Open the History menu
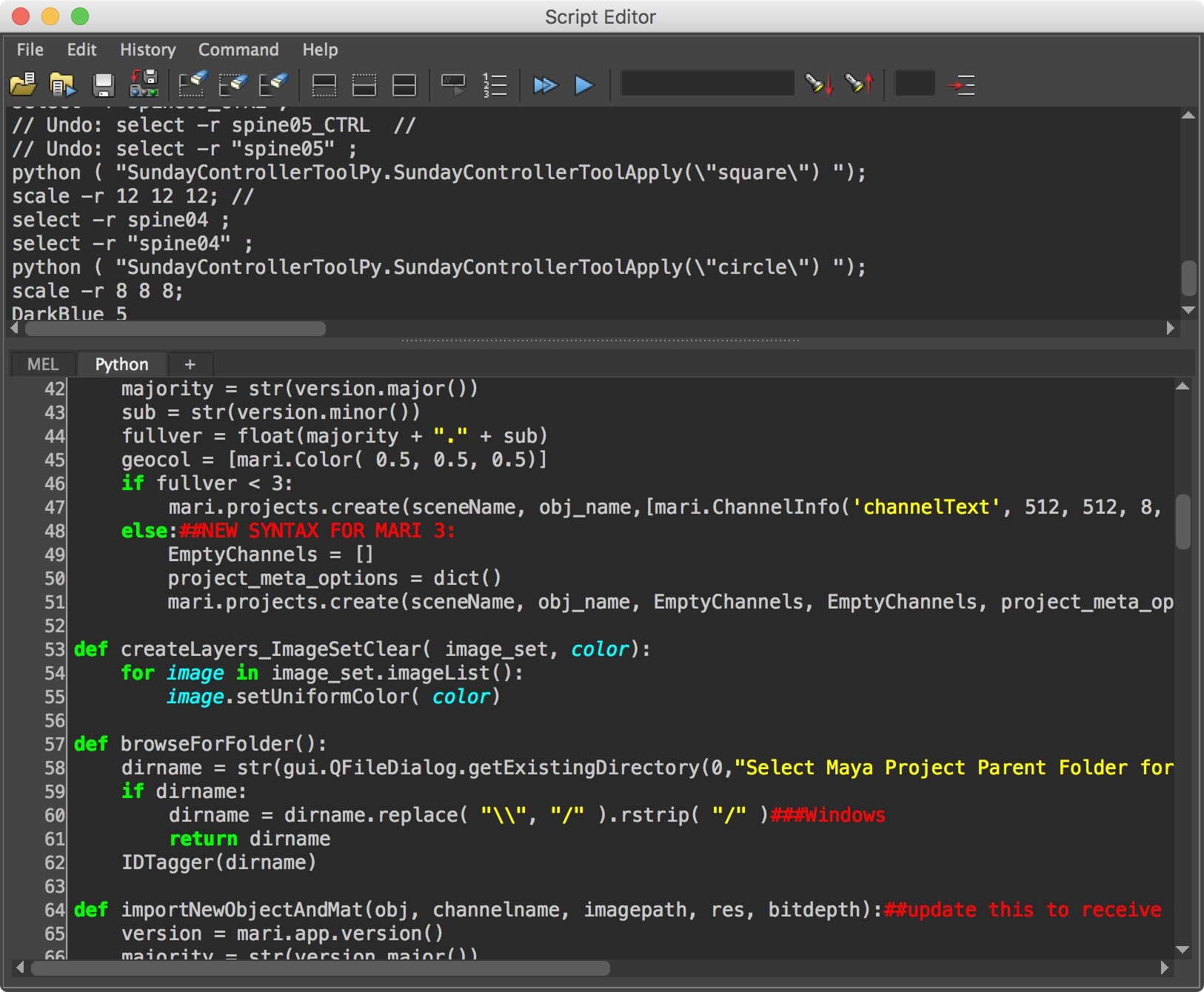1204x992 pixels. click(147, 50)
